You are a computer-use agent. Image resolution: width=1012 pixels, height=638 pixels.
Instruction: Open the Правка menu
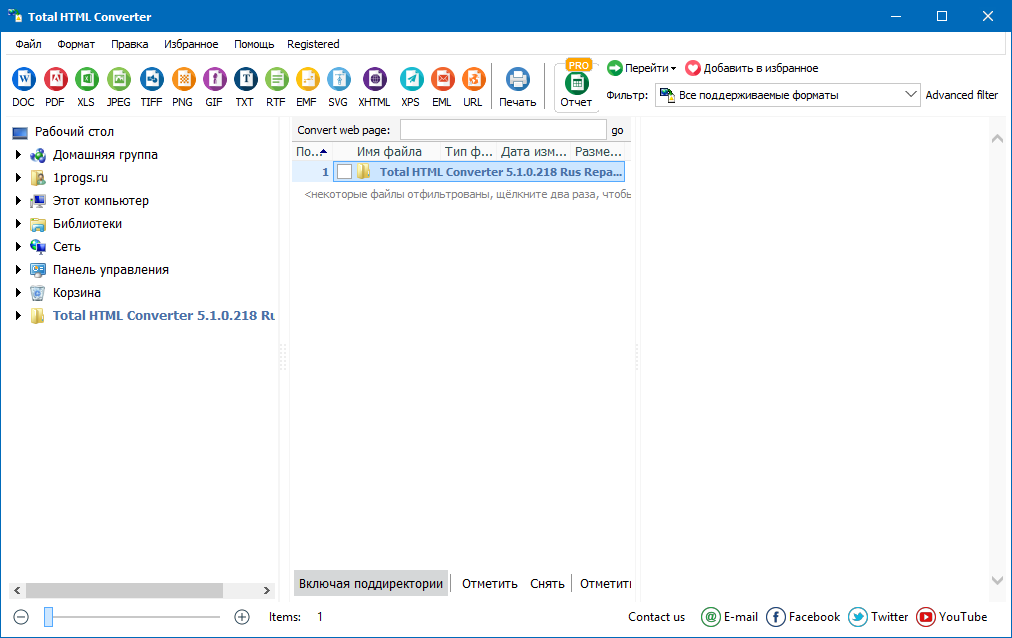[130, 44]
